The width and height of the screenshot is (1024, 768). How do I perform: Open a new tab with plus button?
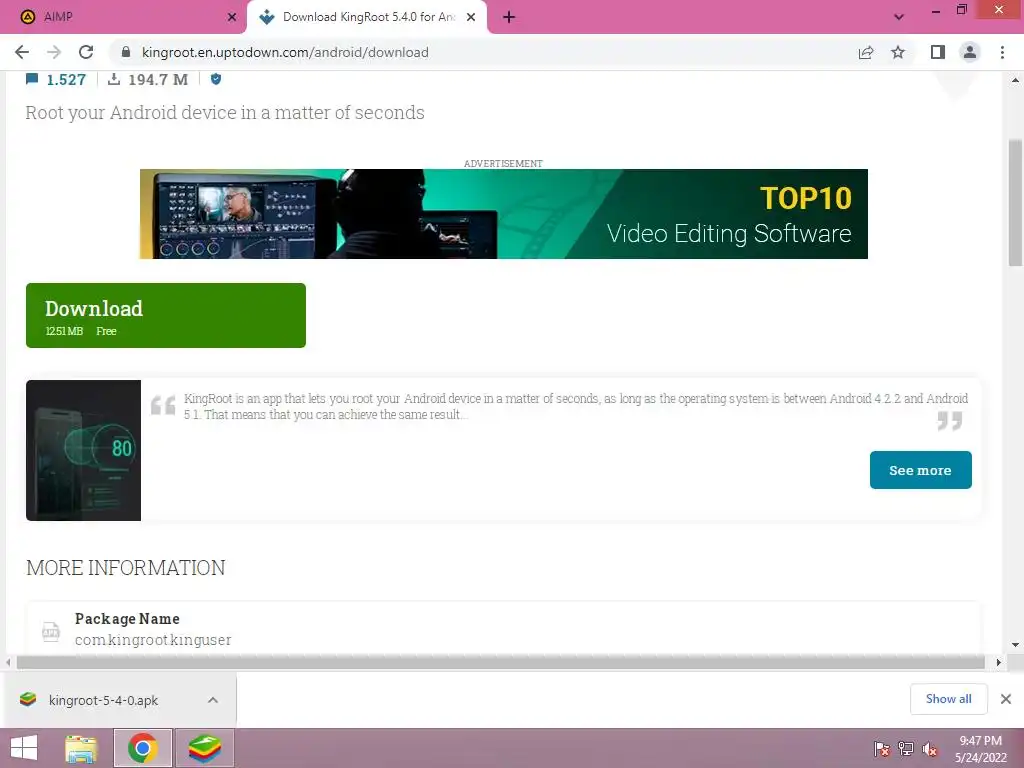509,17
